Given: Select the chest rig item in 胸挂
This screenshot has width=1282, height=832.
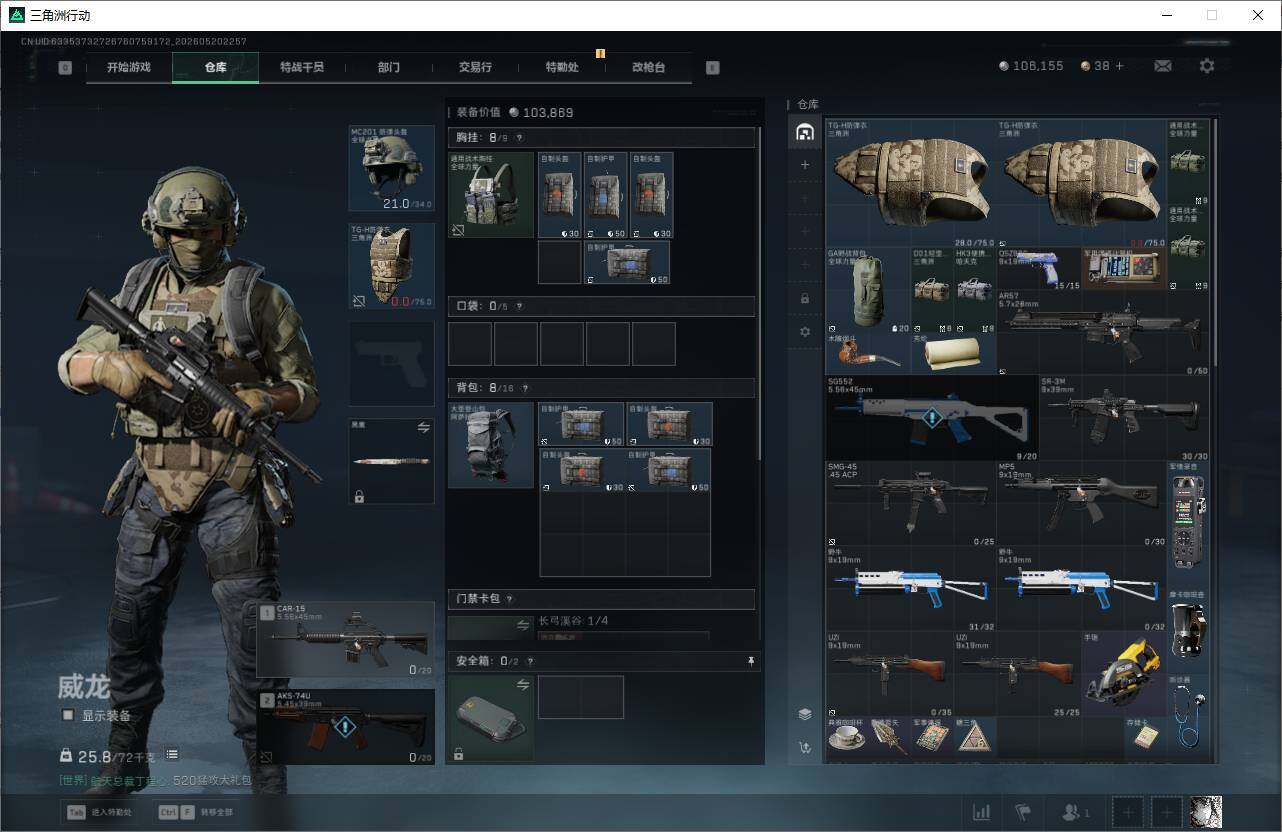Looking at the screenshot, I should click(491, 194).
